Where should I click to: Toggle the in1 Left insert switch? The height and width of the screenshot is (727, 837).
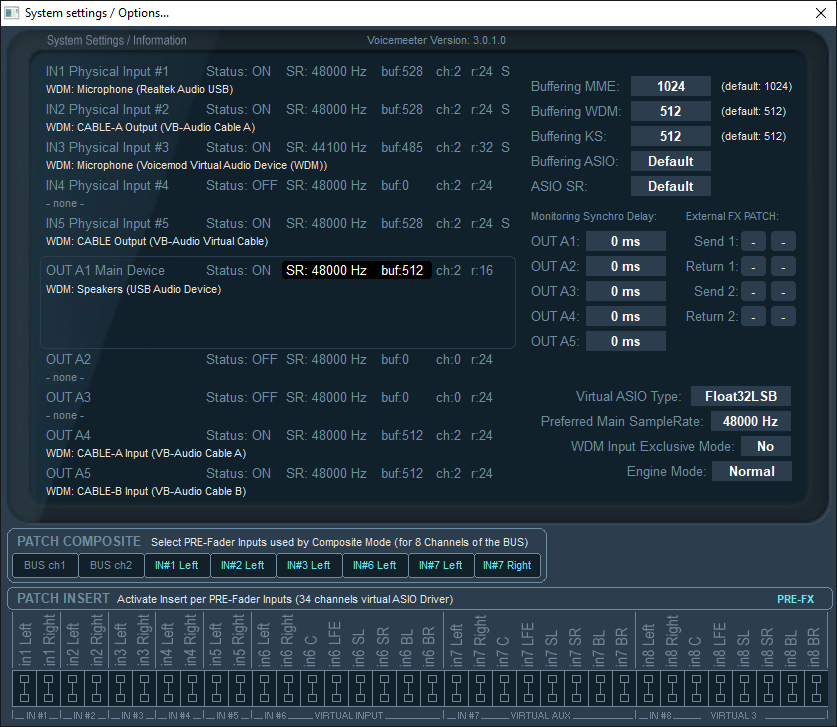(24, 688)
